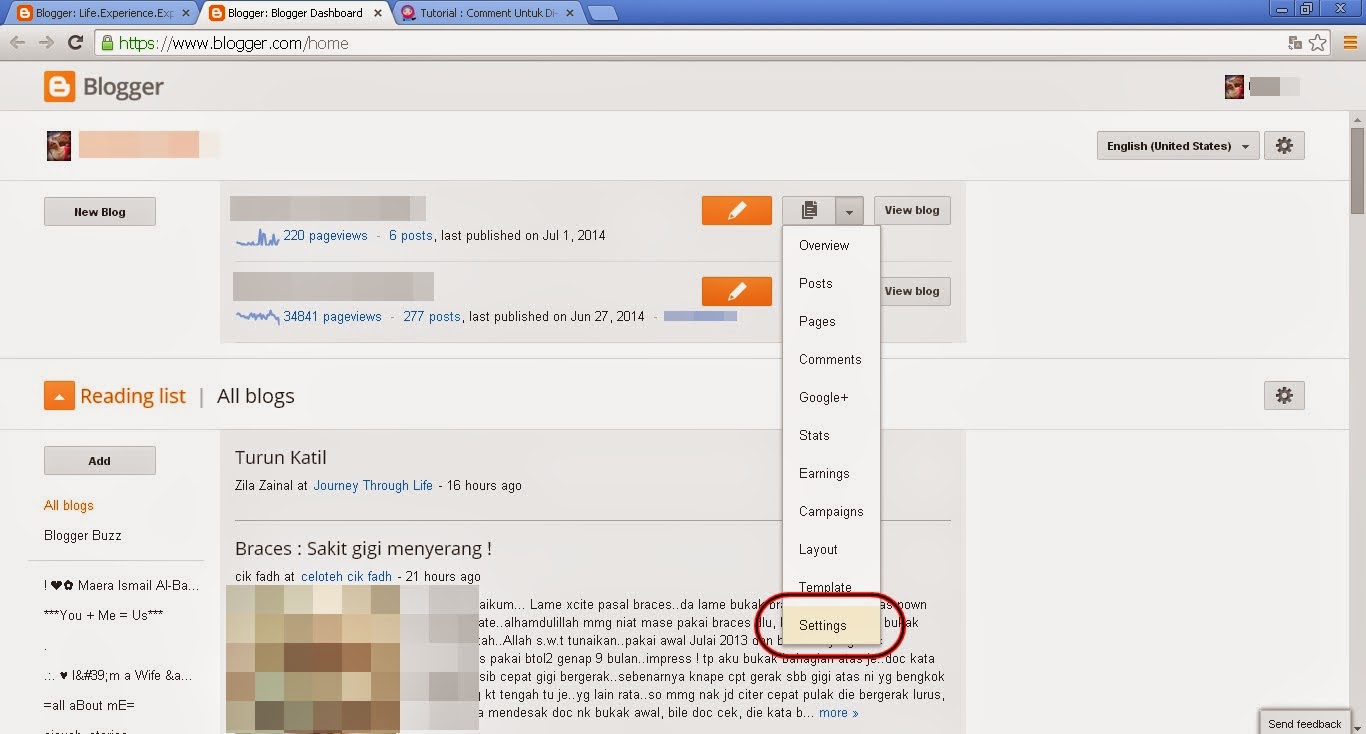Select =all aBout mE= blog
1366x734 pixels.
tap(89, 706)
